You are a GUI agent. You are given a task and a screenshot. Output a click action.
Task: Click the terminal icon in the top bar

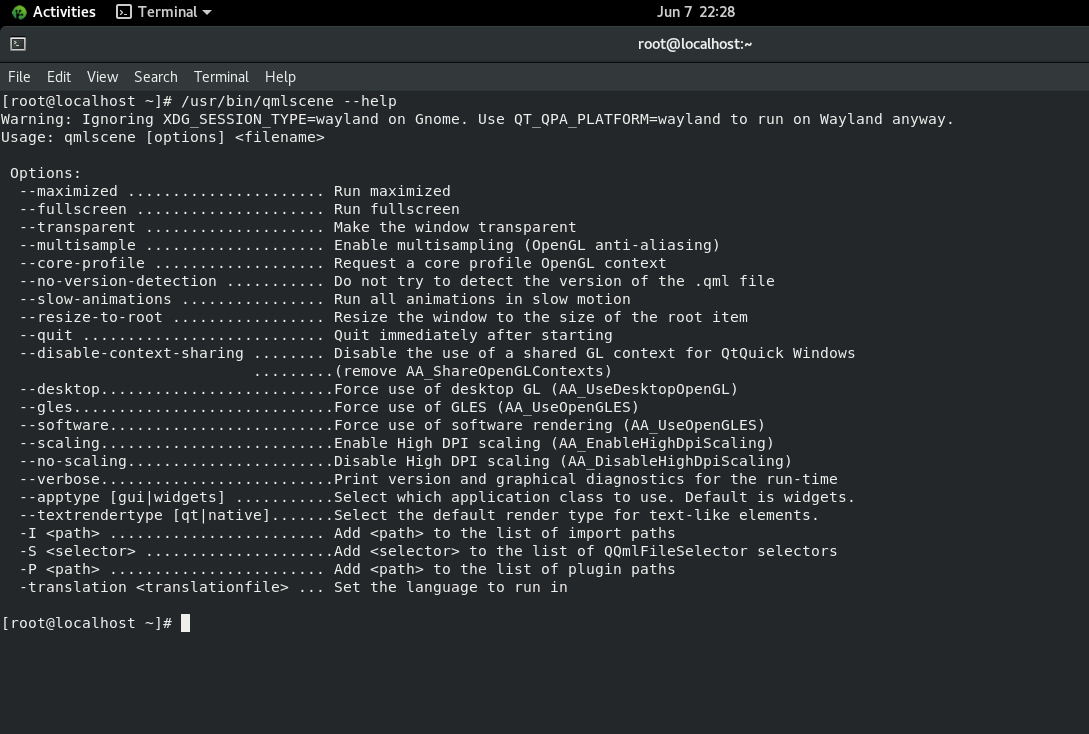click(x=124, y=13)
